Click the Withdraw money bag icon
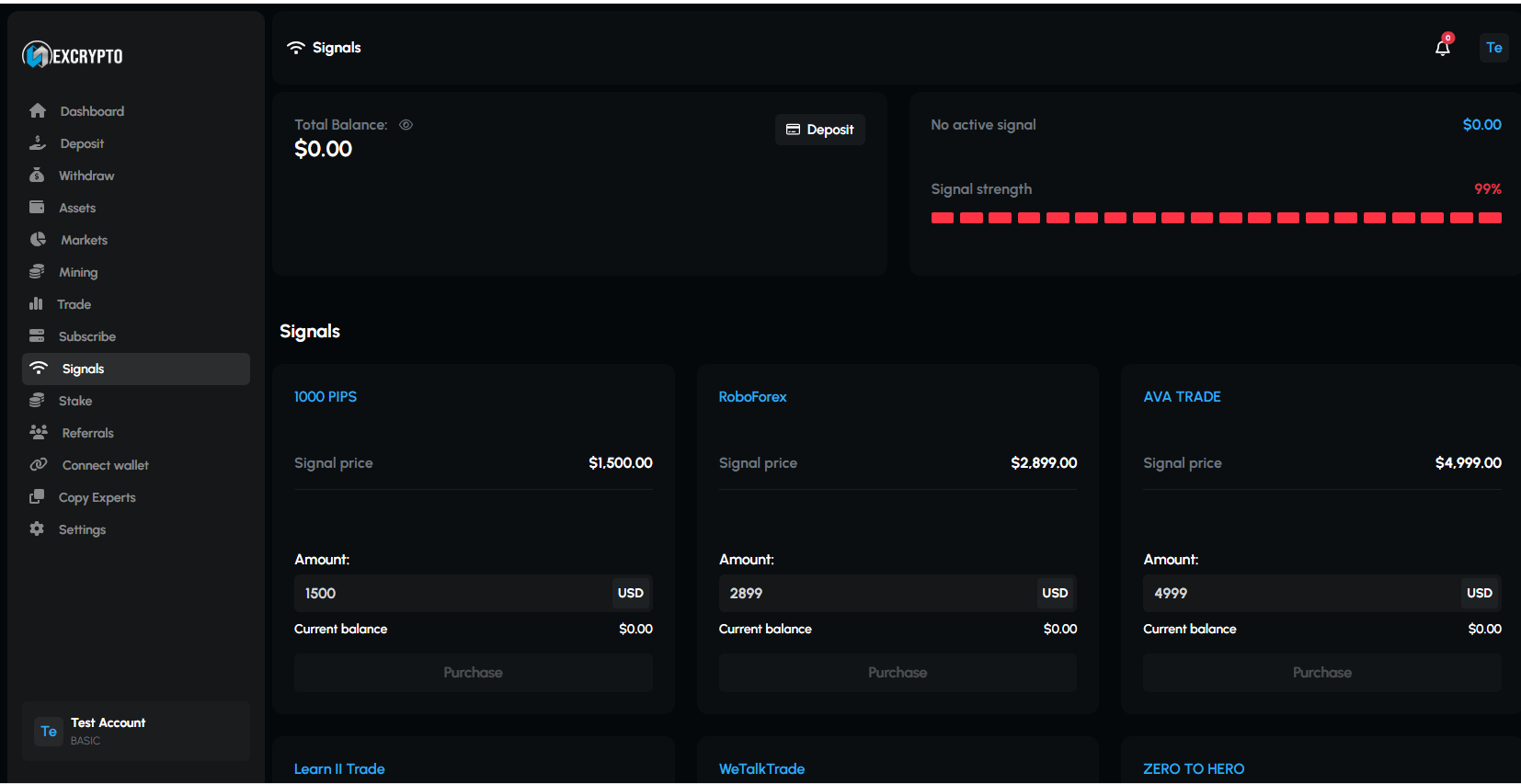The height and width of the screenshot is (784, 1521). pyautogui.click(x=37, y=175)
